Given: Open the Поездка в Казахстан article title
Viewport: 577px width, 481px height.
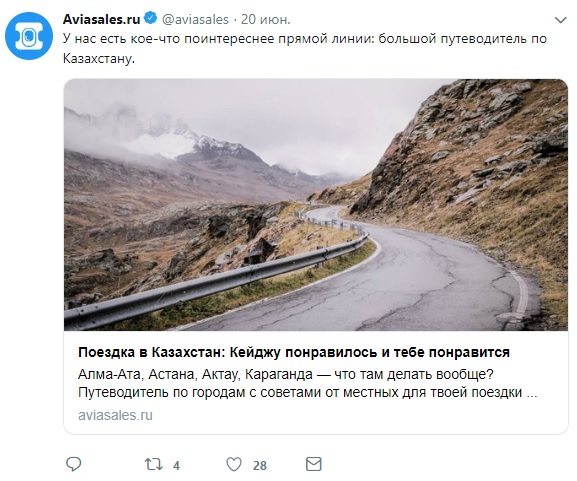Looking at the screenshot, I should (x=294, y=352).
